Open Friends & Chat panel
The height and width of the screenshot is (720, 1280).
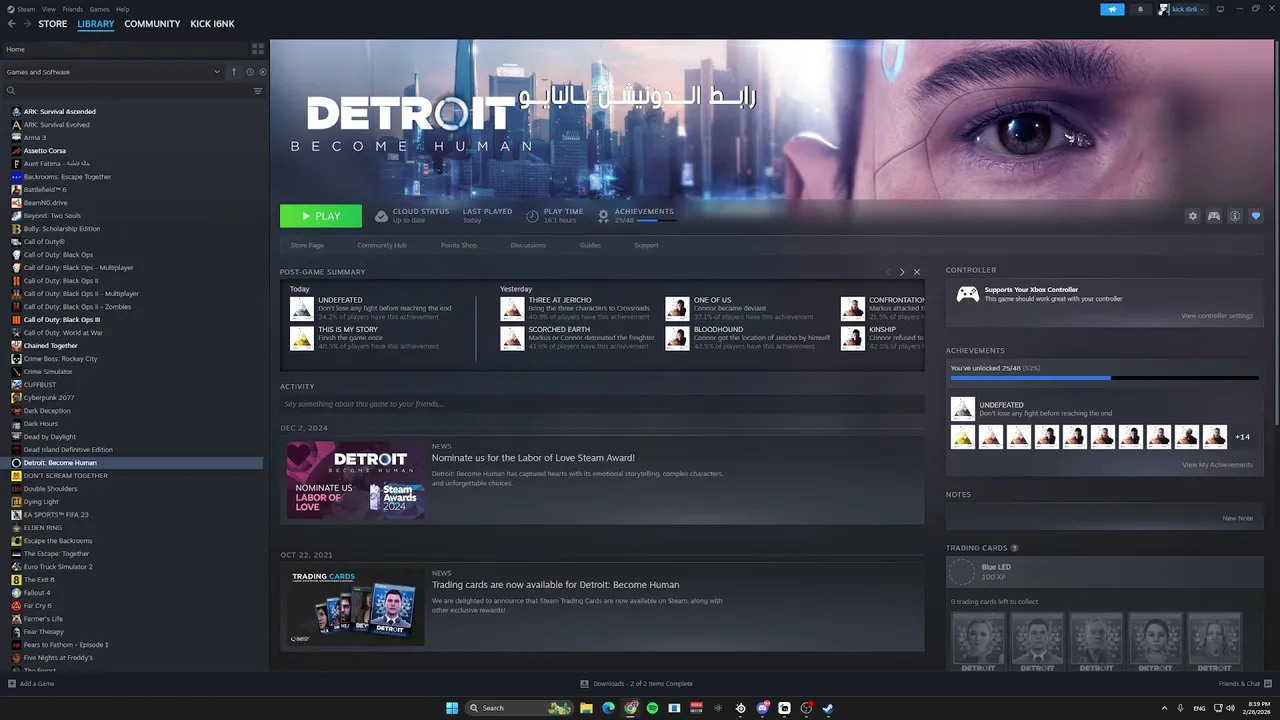coord(1245,684)
